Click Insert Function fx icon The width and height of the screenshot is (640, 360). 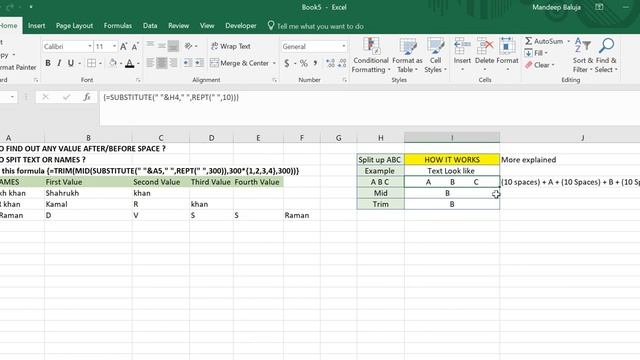pyautogui.click(x=87, y=97)
